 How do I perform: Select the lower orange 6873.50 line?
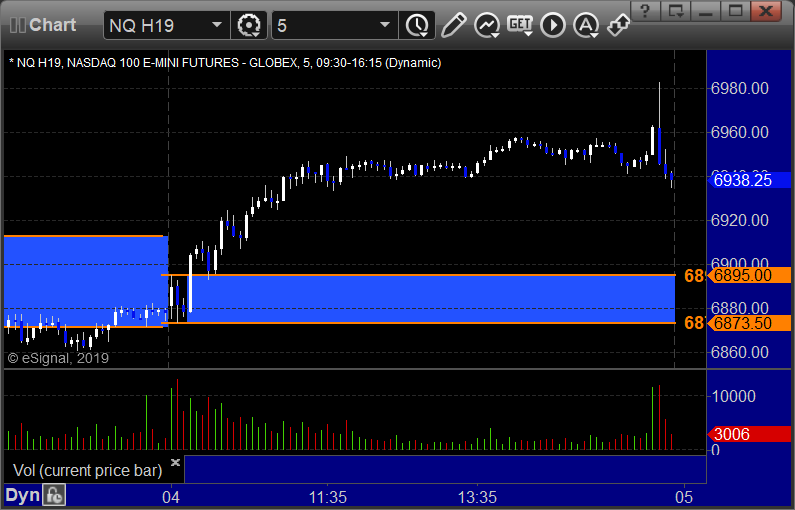click(418, 323)
